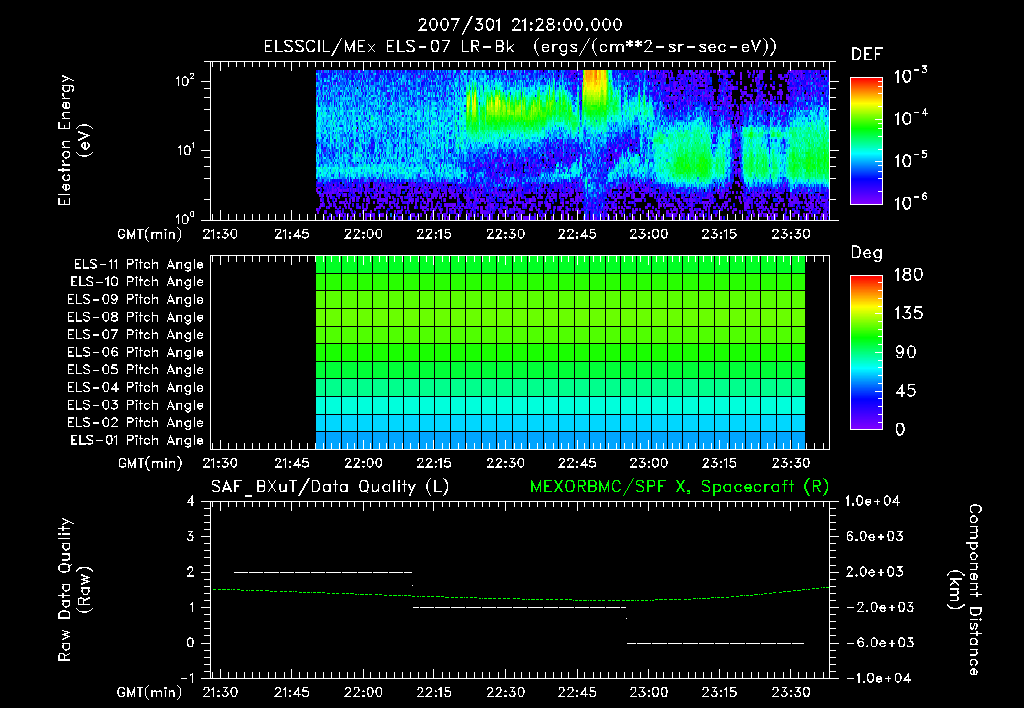Image resolution: width=1024 pixels, height=708 pixels.
Task: Click the ELS-01 Pitch Angle row label
Action: click(137, 441)
